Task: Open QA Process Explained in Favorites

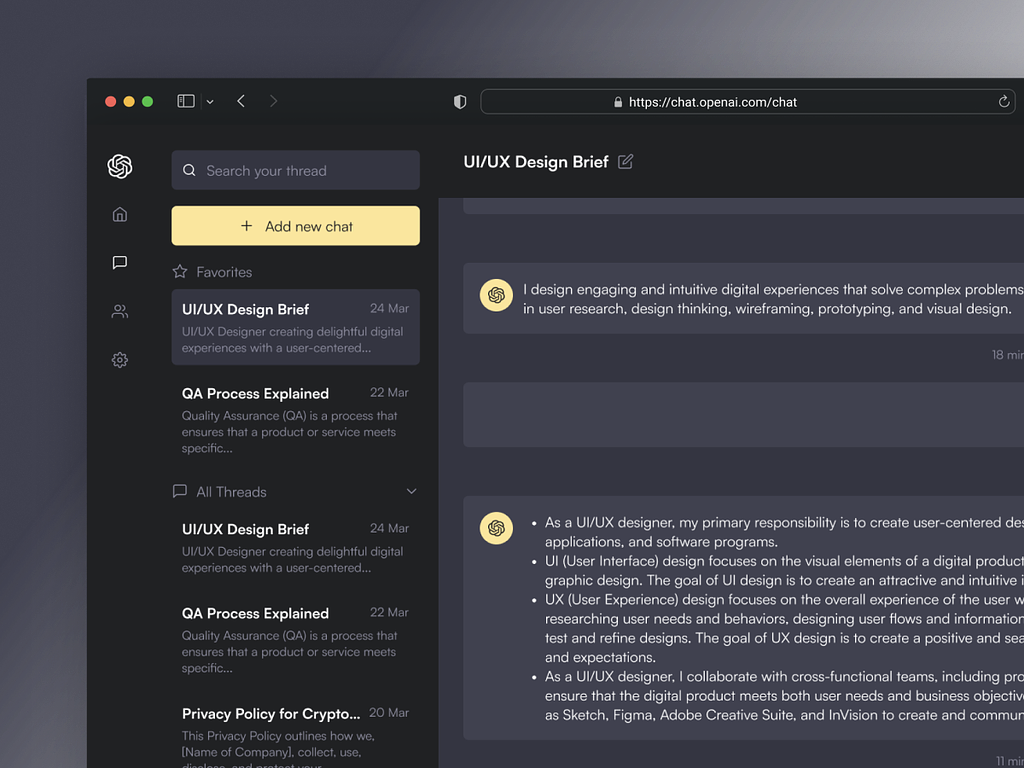Action: 296,419
